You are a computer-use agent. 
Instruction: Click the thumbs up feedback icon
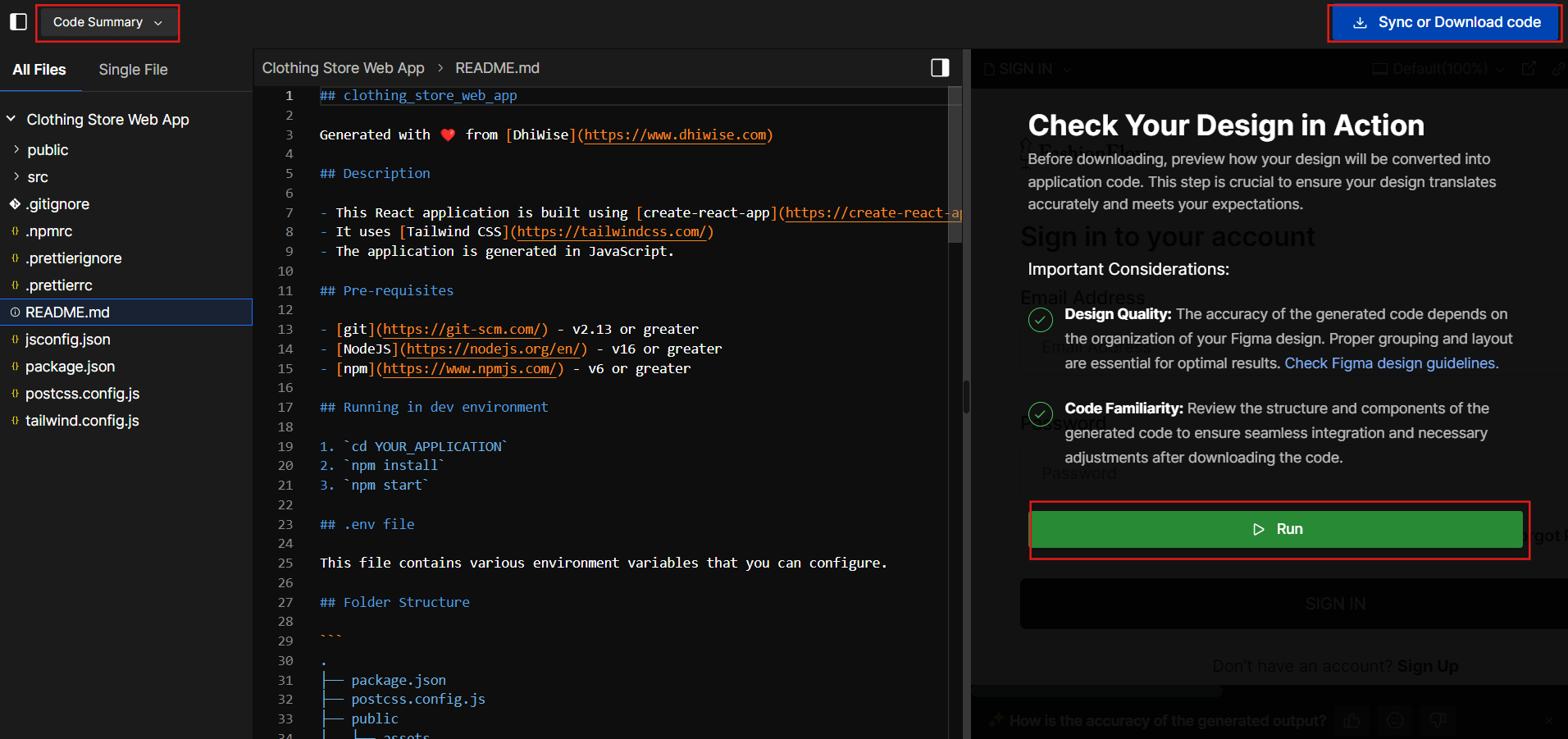(x=1351, y=721)
